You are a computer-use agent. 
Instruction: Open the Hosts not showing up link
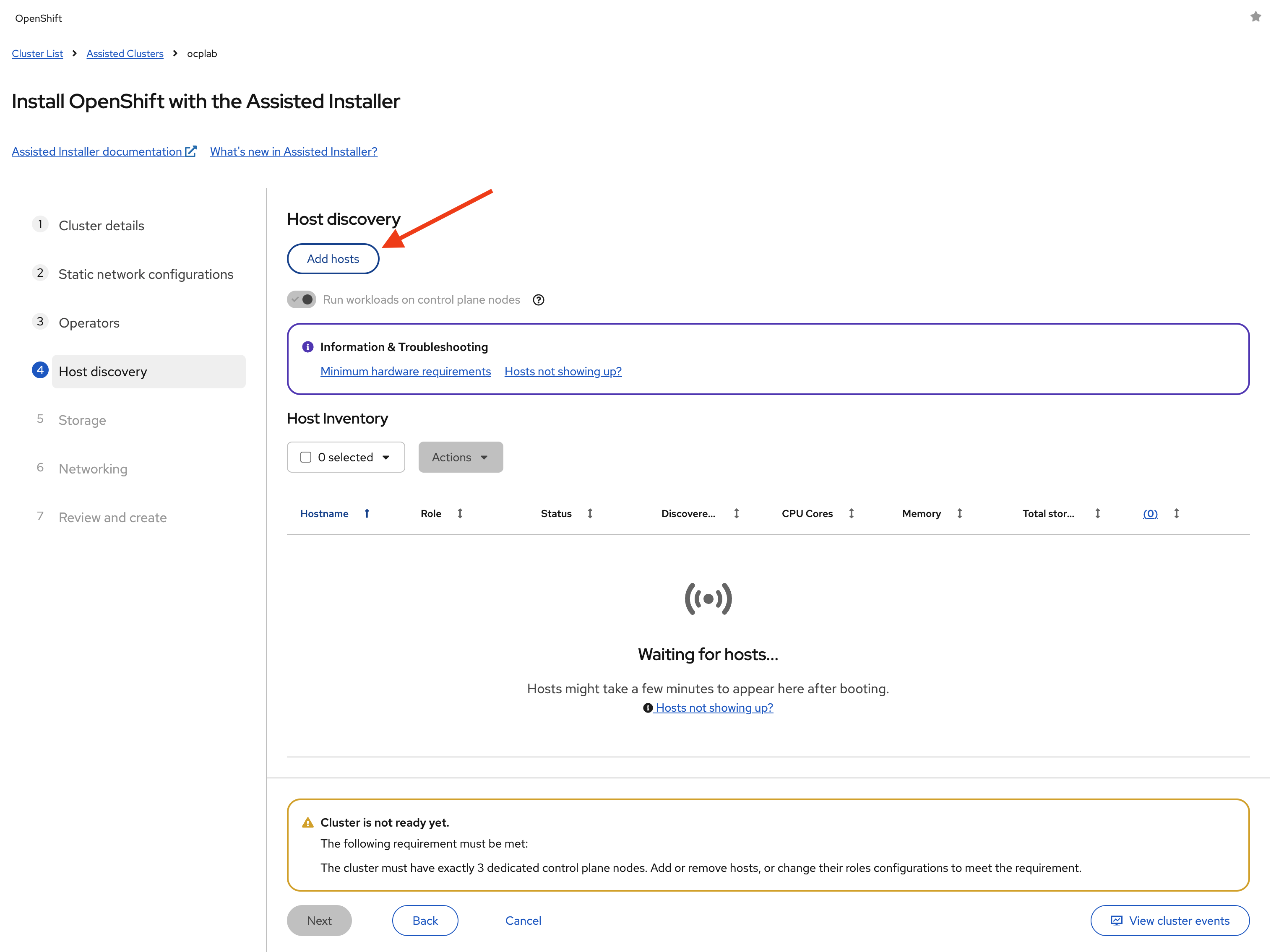tap(563, 371)
